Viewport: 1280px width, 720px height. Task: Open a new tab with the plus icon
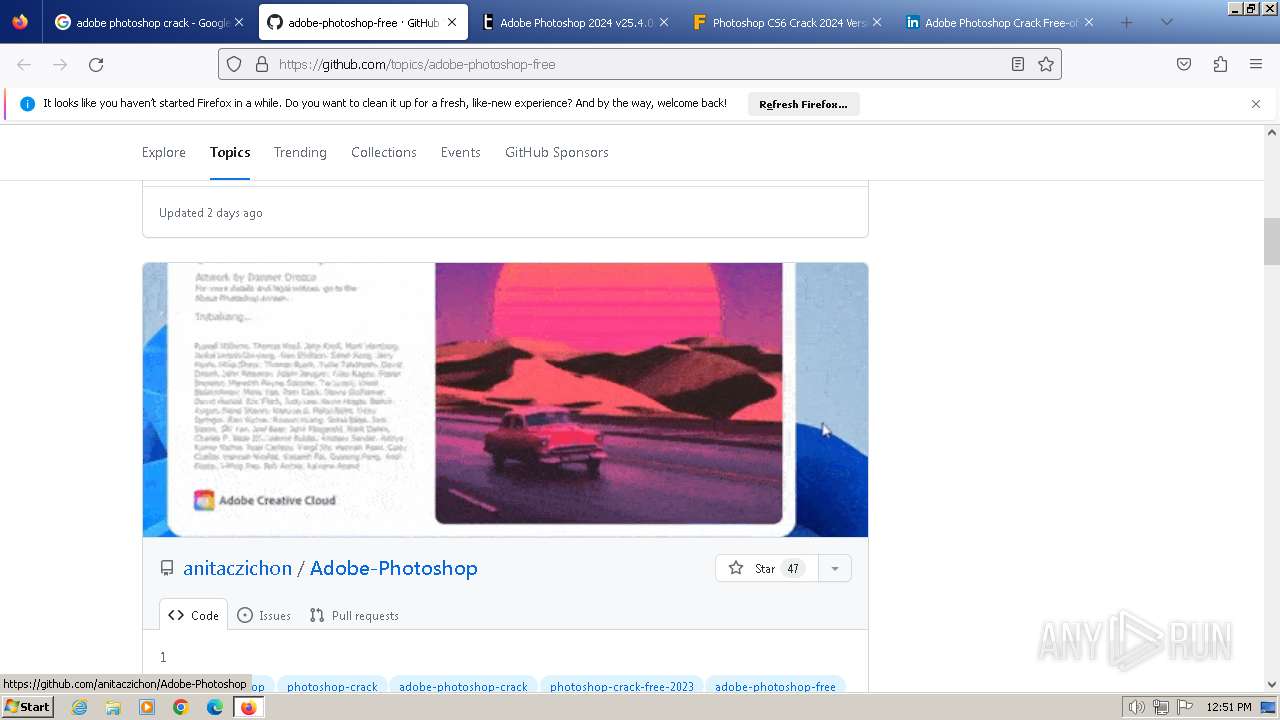(x=1127, y=22)
